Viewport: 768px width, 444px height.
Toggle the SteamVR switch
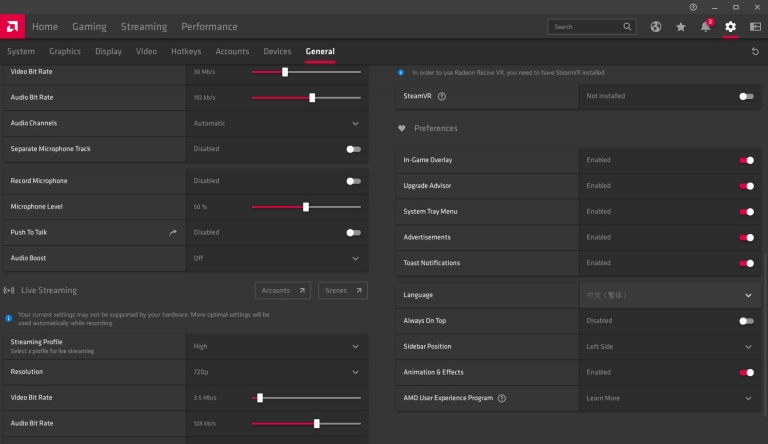pos(746,96)
